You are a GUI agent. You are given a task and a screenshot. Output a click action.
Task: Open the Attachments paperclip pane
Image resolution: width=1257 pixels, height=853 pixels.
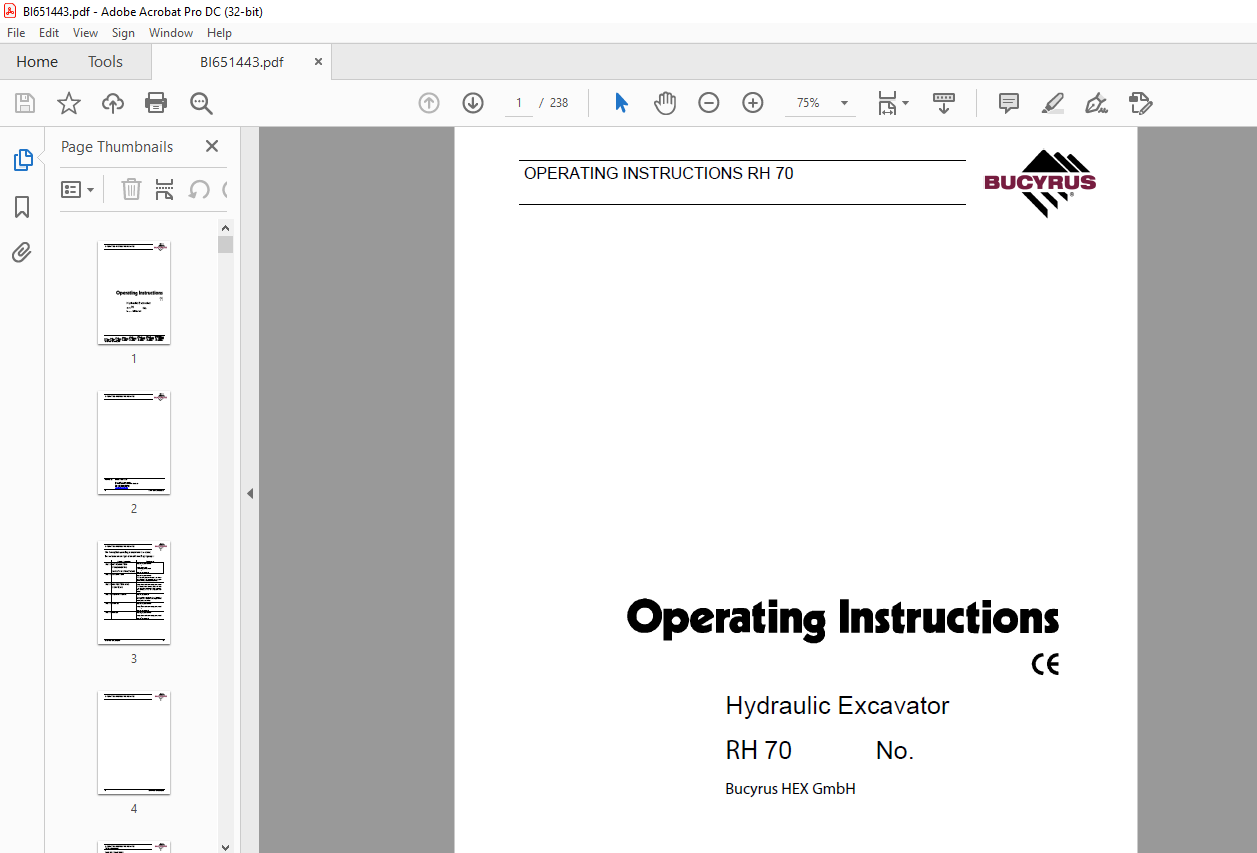click(x=22, y=252)
